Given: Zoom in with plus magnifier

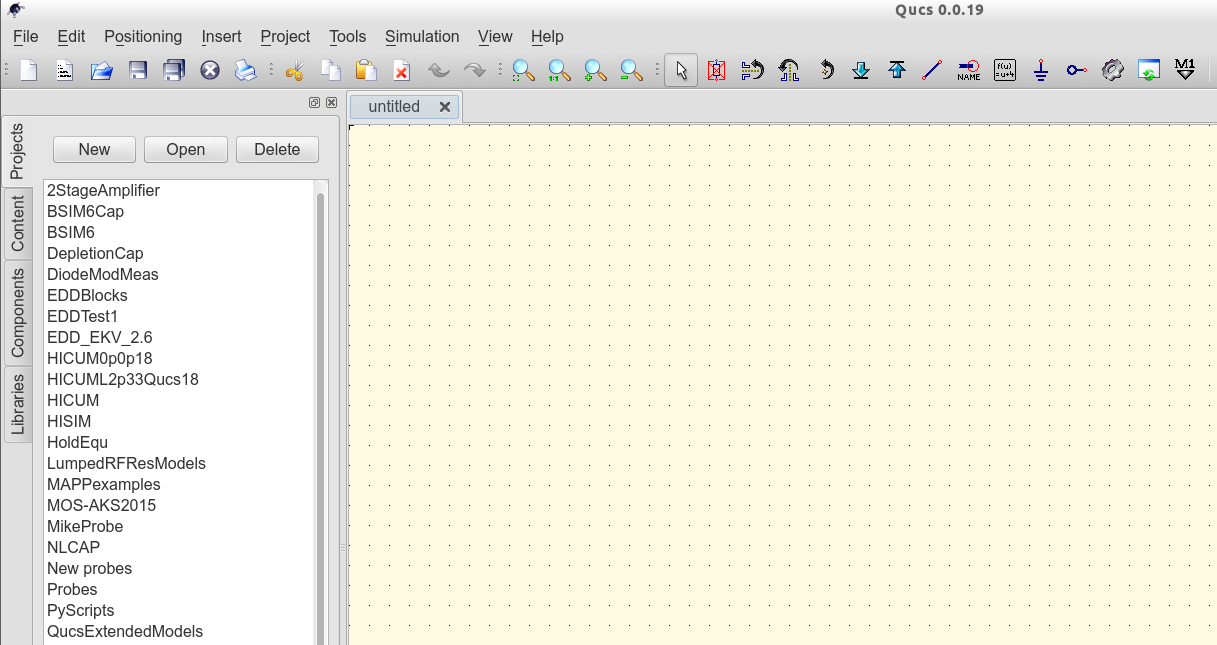Looking at the screenshot, I should point(595,70).
